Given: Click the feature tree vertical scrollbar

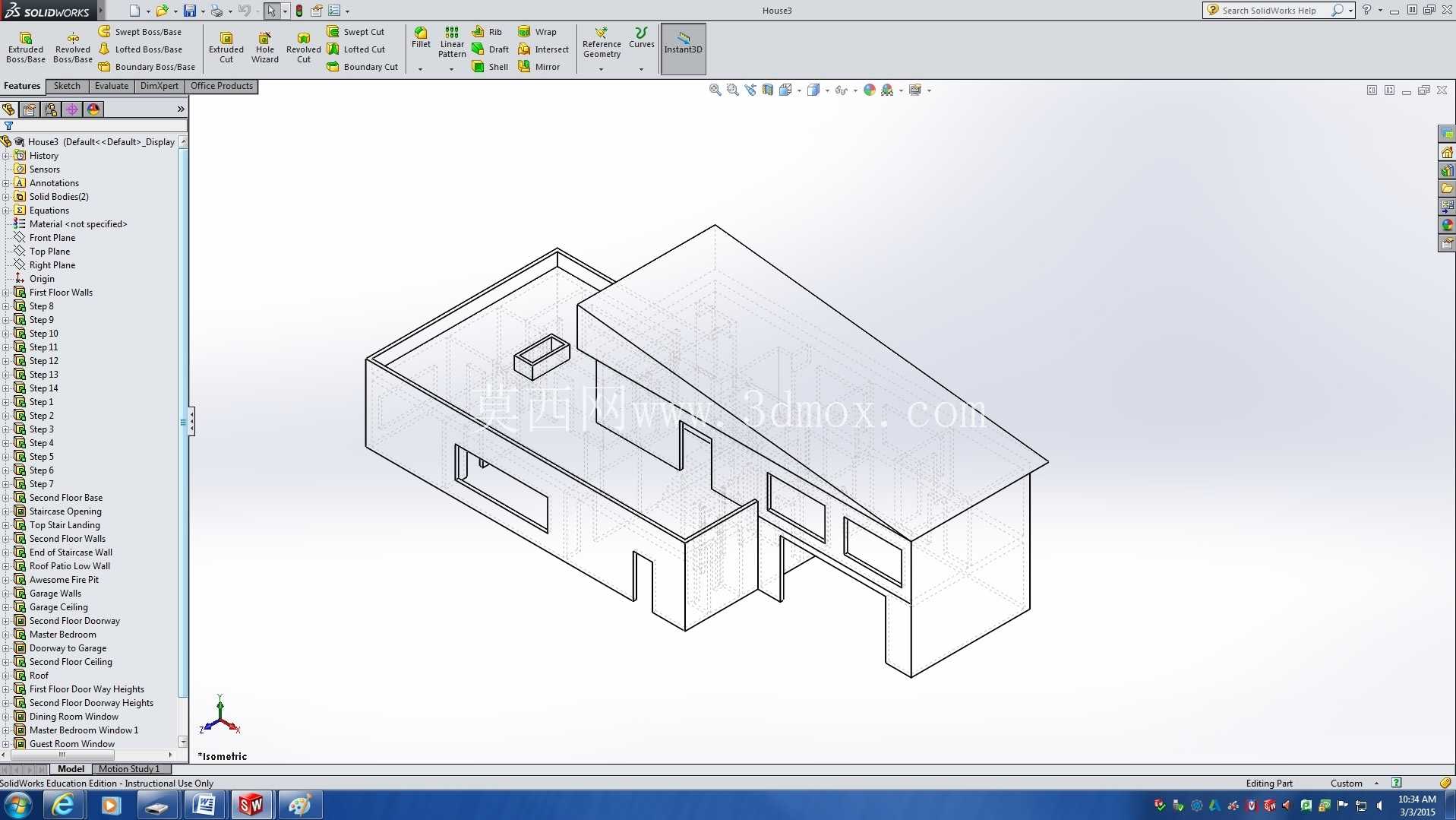Looking at the screenshot, I should pos(183,441).
